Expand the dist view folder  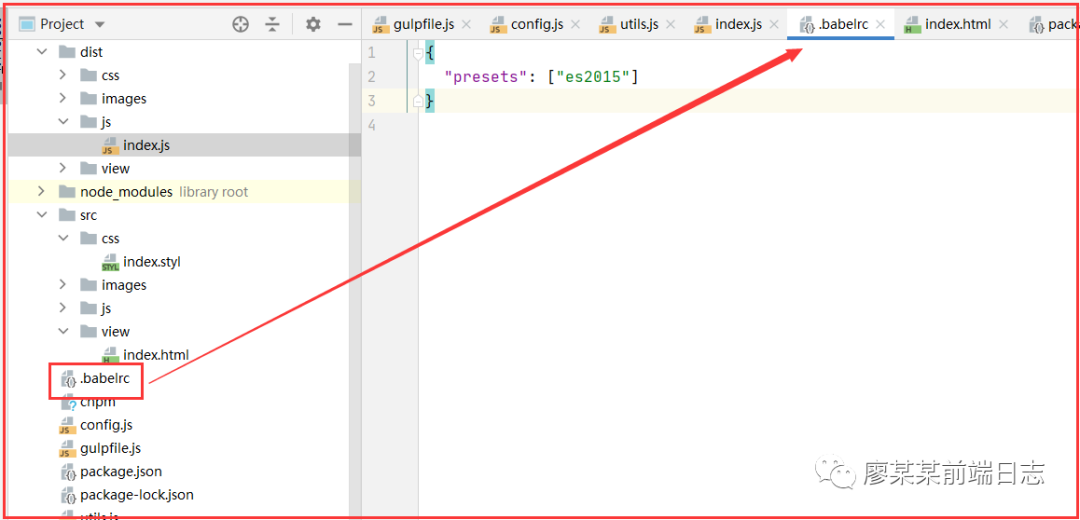[63, 168]
